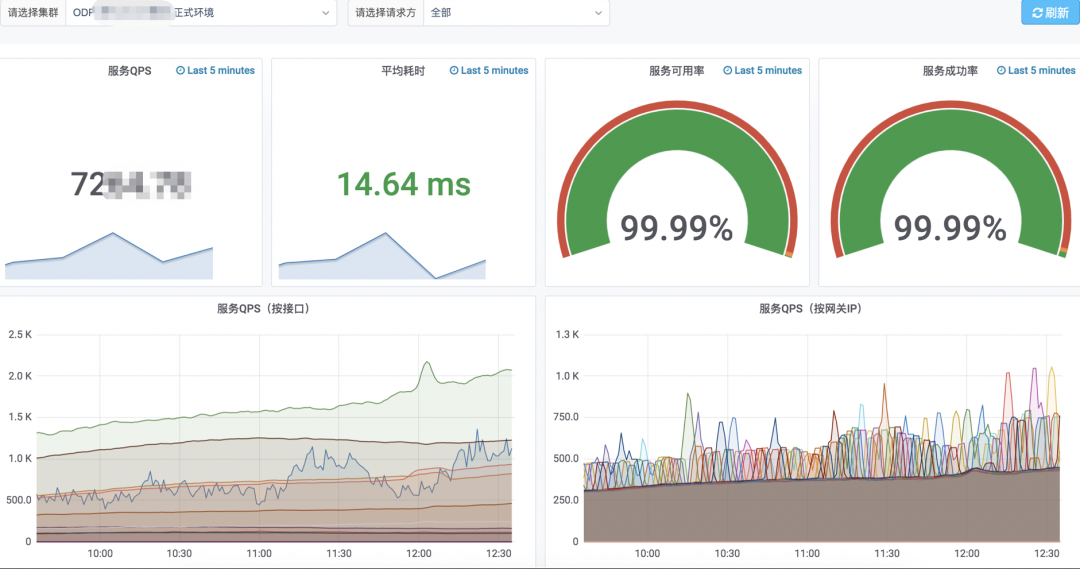
Task: Click the 服务QPS sparkline chart
Action: pos(109,256)
